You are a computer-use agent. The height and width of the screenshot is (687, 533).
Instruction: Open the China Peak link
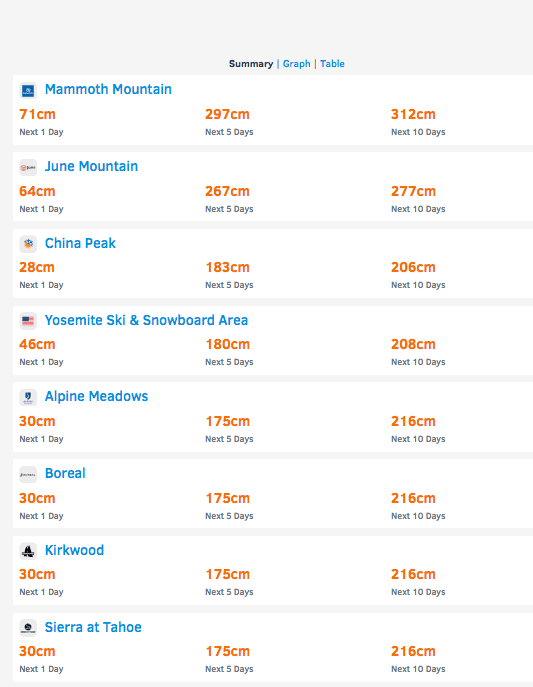pos(80,243)
